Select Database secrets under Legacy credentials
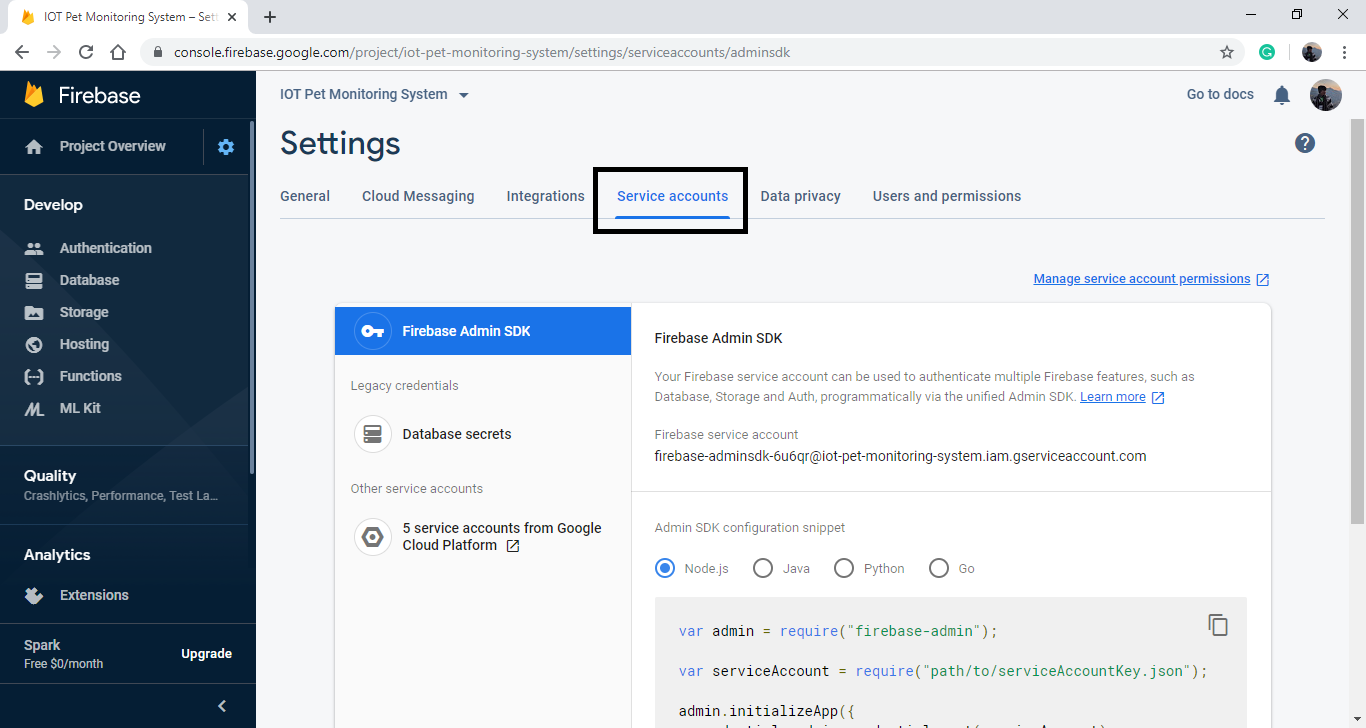Screen dimensions: 1366x728 (456, 433)
